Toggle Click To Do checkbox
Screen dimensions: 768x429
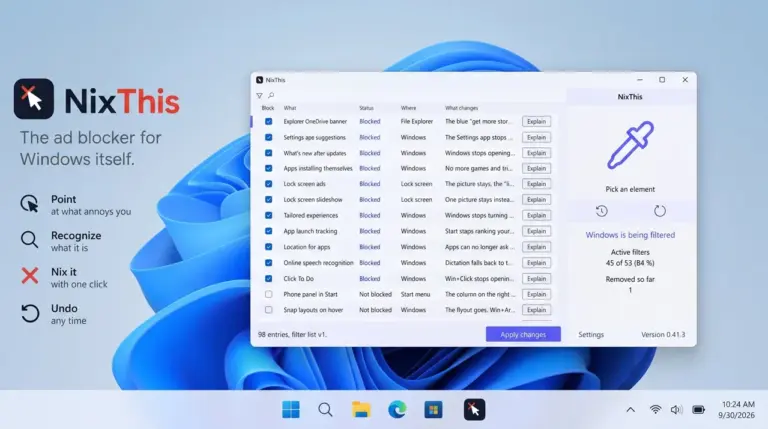pyautogui.click(x=268, y=279)
